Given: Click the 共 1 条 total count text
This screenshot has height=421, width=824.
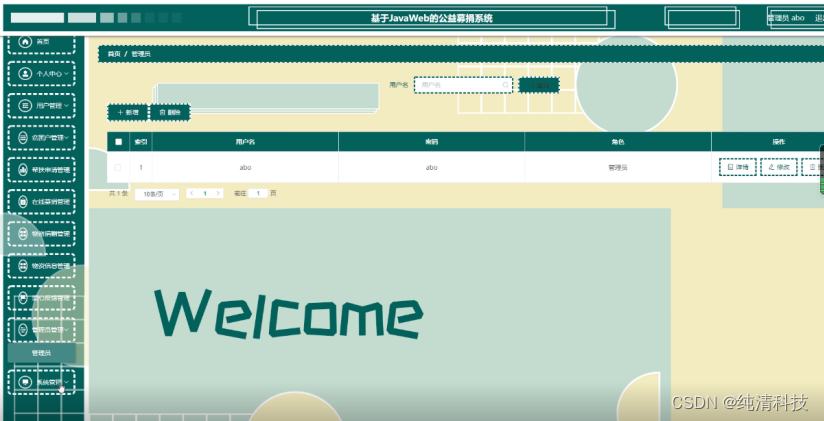Looking at the screenshot, I should click(118, 193).
